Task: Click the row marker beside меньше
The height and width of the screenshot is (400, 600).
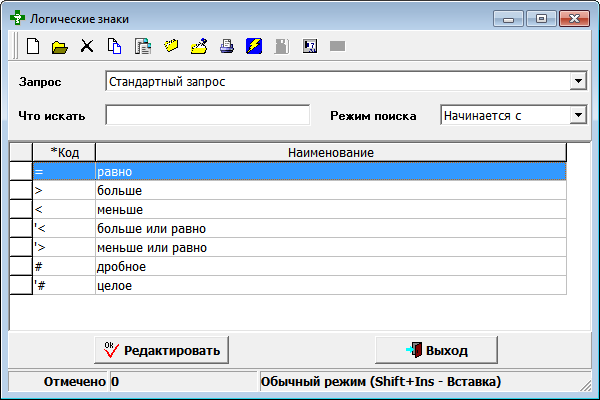Action: click(x=21, y=209)
